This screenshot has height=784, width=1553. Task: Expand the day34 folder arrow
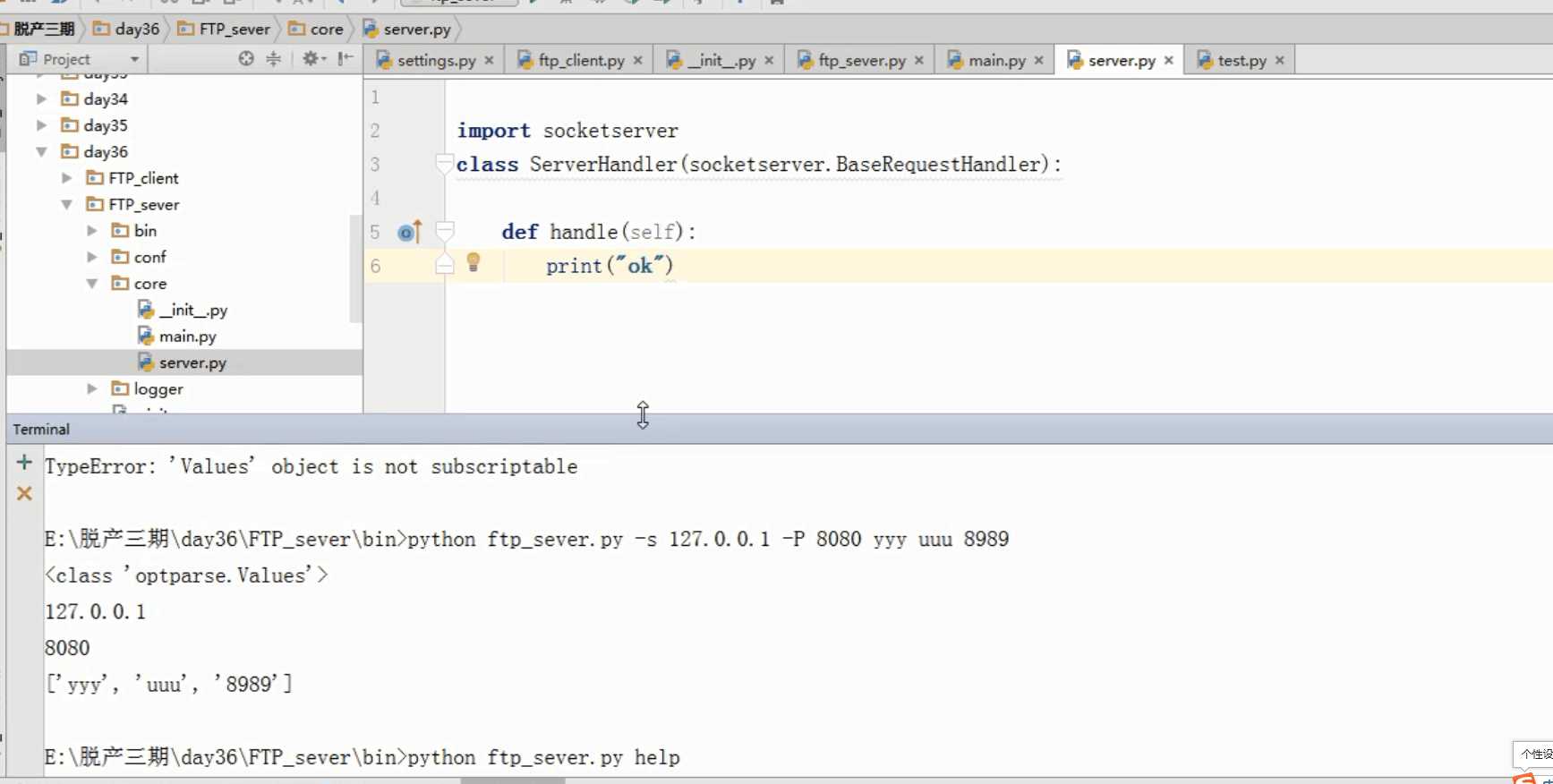(x=41, y=98)
